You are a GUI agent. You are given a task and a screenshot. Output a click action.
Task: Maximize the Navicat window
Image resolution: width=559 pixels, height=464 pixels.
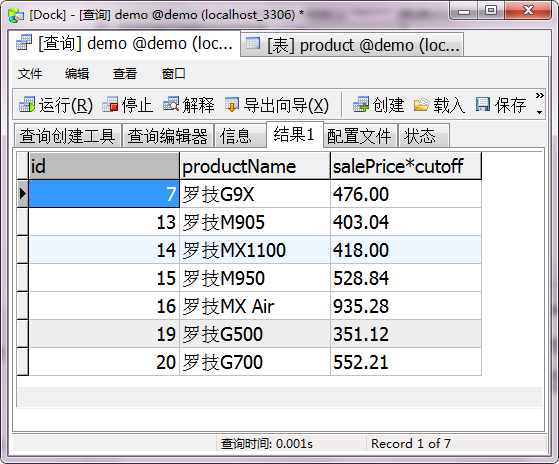[x=491, y=11]
